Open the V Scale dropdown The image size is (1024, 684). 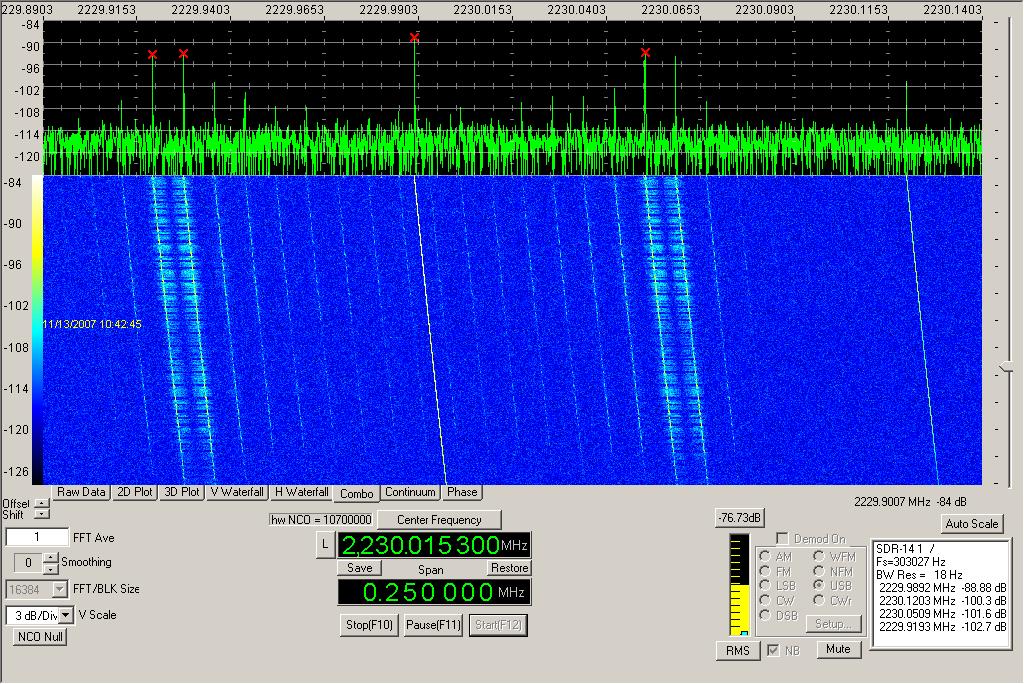[66, 615]
